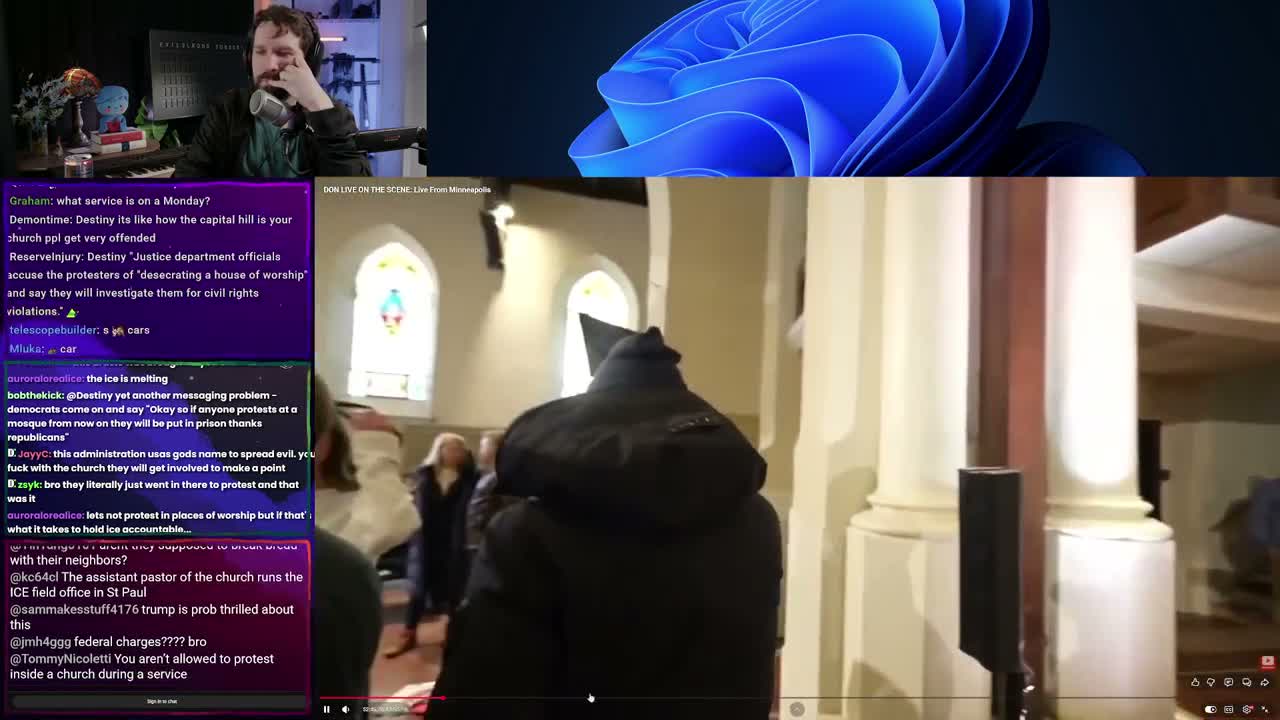Click username @kc64cl in chat

click(34, 577)
